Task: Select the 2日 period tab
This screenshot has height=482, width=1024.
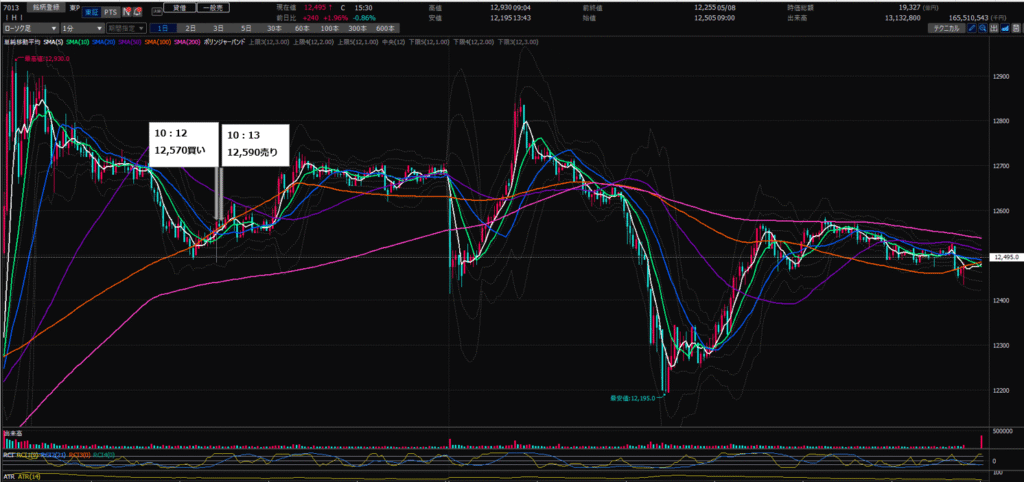Action: point(190,29)
